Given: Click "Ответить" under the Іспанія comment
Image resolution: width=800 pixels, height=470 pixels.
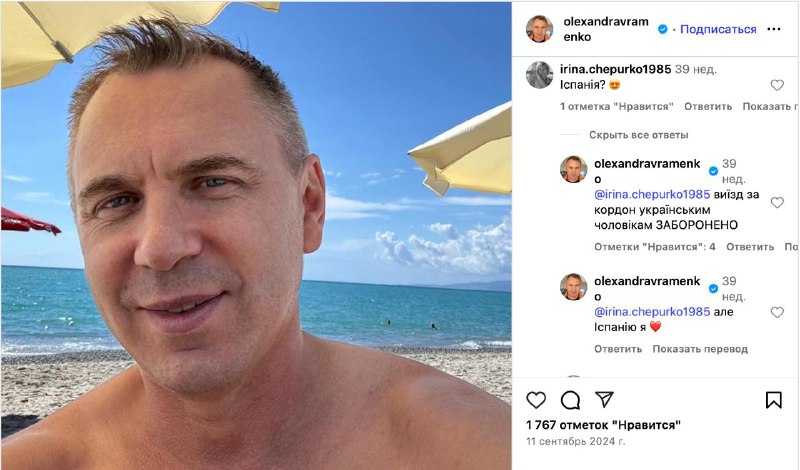Looking at the screenshot, I should 708,107.
